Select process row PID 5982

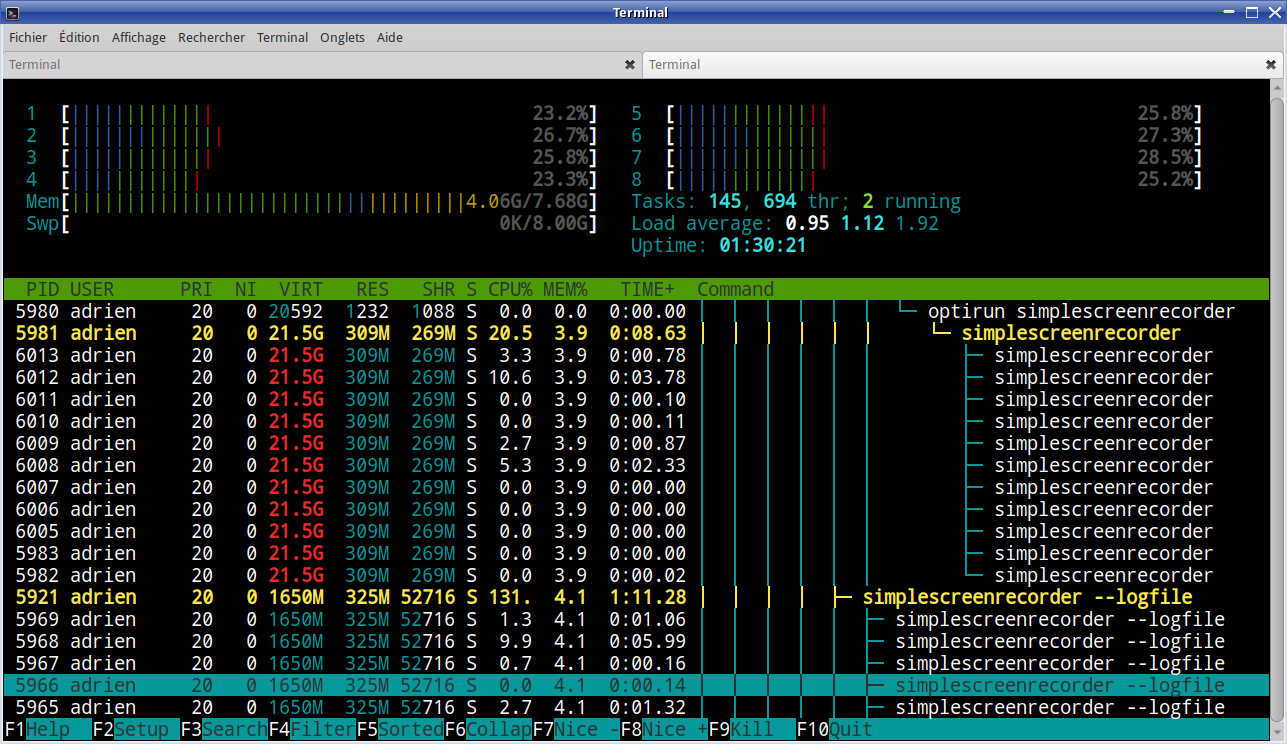tap(637, 575)
